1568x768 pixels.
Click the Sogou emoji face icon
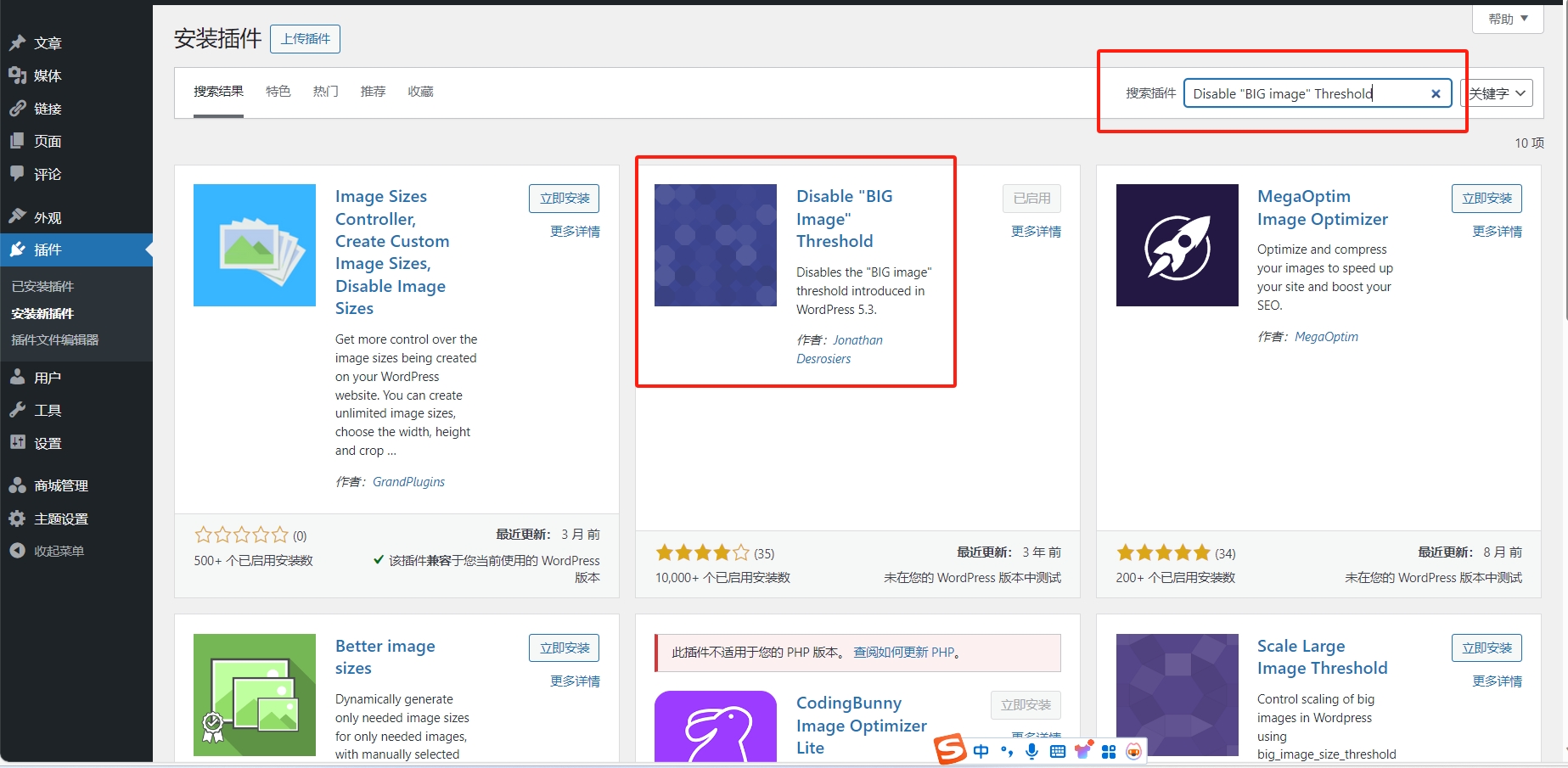1133,751
